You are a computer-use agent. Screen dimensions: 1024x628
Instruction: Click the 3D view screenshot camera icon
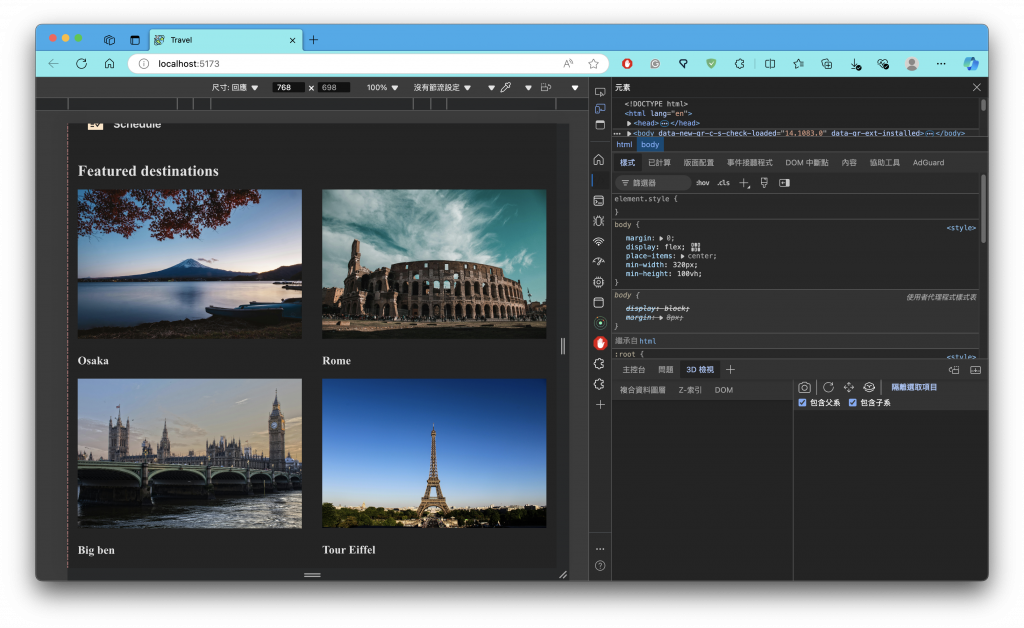805,387
